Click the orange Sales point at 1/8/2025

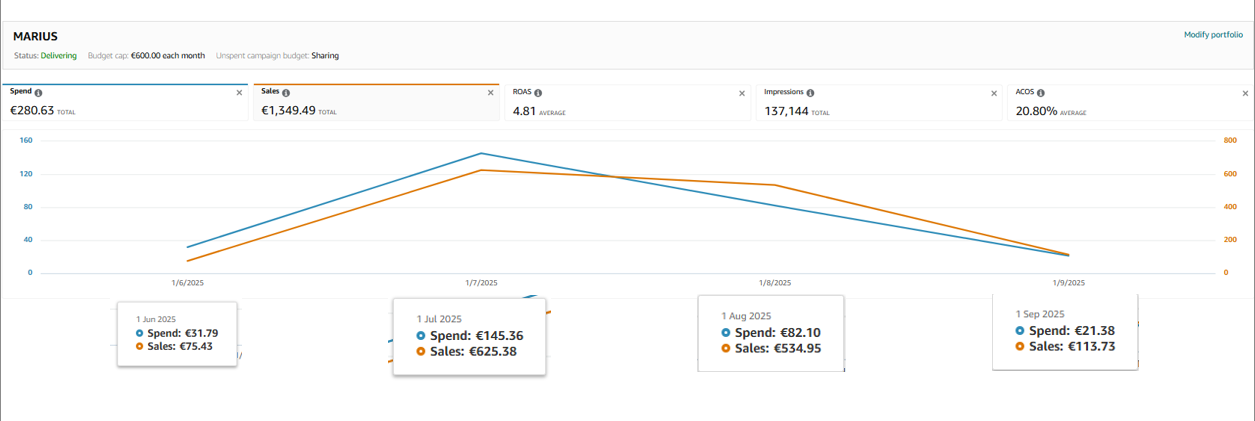coord(774,185)
